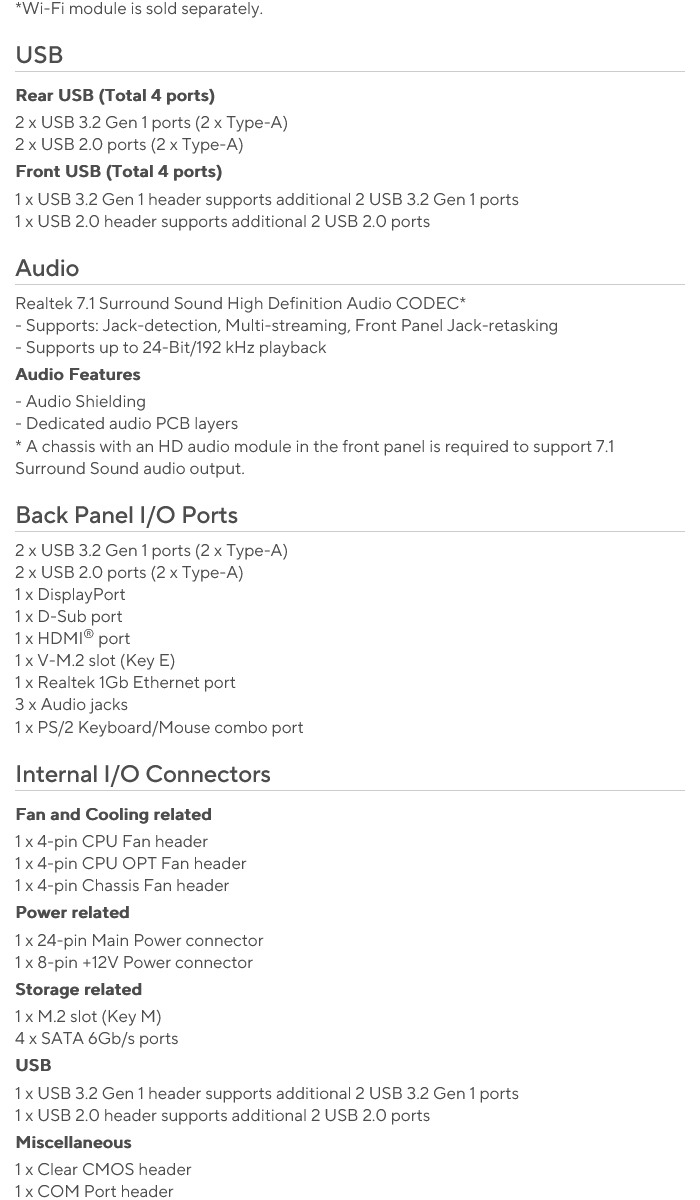Click the 1 x Clear CMOS header line
The height and width of the screenshot is (1200, 700).
click(x=103, y=1169)
